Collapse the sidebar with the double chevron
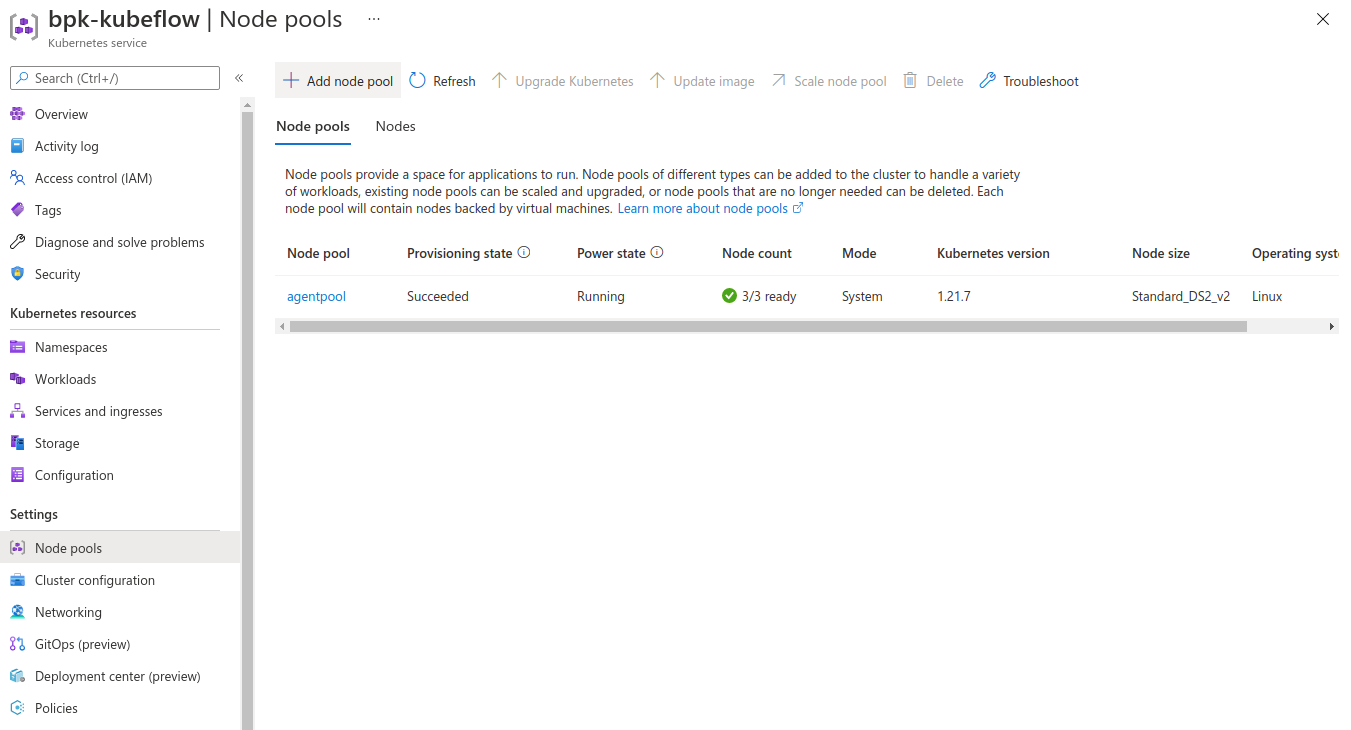Screen dimensions: 1351x730 pos(239,78)
